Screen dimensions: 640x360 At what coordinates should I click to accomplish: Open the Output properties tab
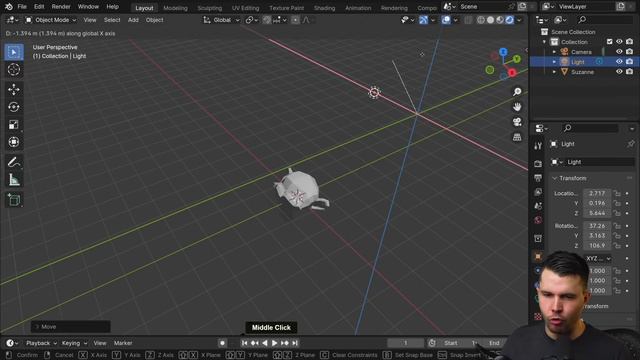click(538, 178)
